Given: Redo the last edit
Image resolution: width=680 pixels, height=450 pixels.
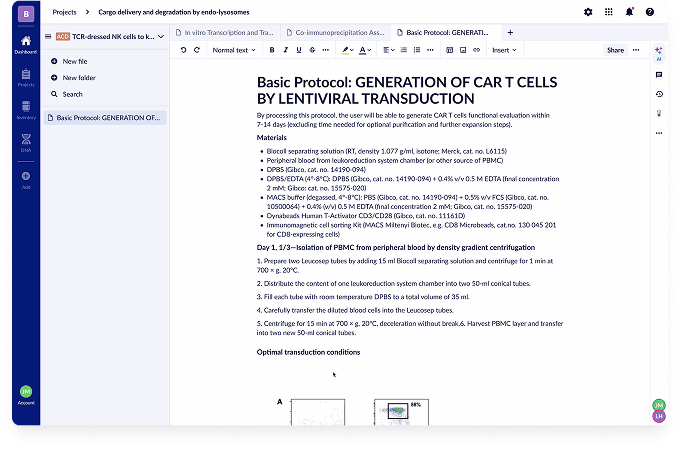Looking at the screenshot, I should pyautogui.click(x=197, y=50).
